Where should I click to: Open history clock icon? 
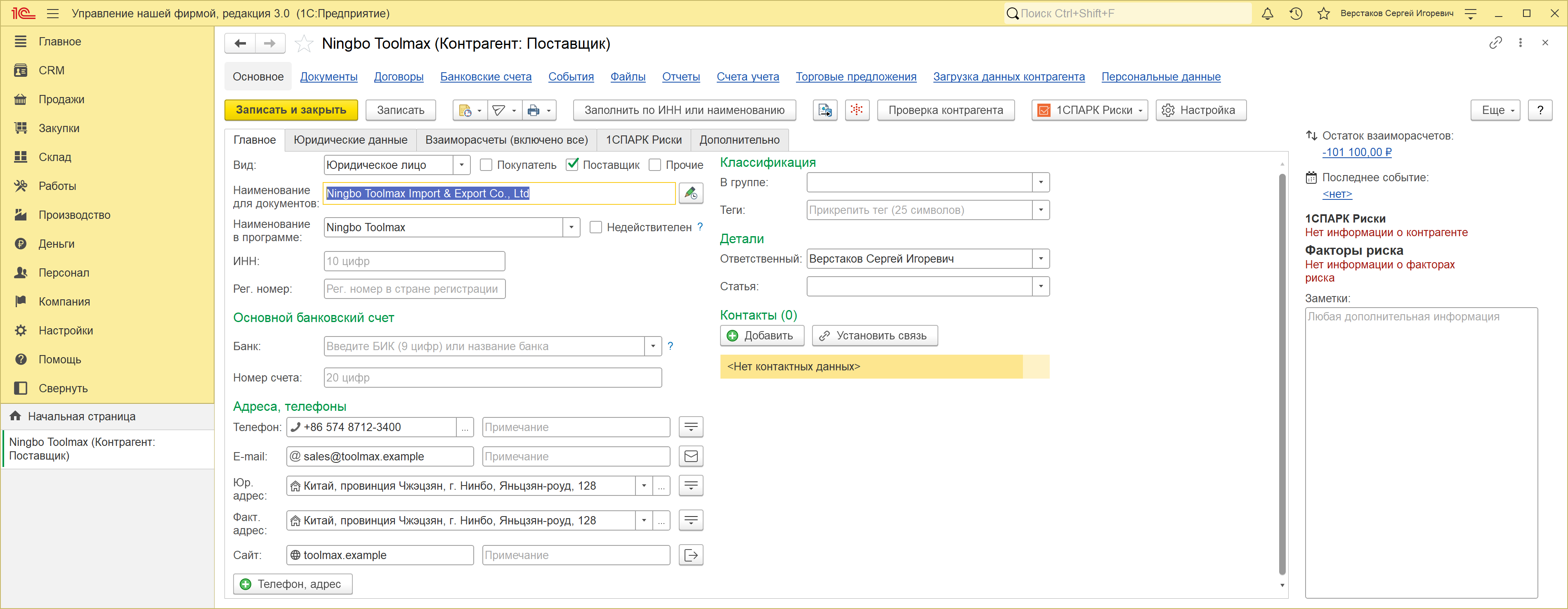[1295, 13]
